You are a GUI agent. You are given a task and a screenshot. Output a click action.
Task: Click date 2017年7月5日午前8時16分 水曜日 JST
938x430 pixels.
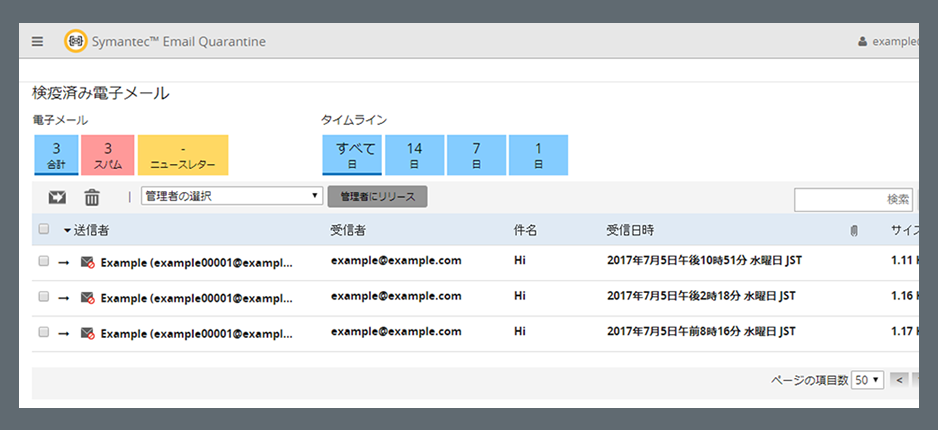click(x=701, y=331)
